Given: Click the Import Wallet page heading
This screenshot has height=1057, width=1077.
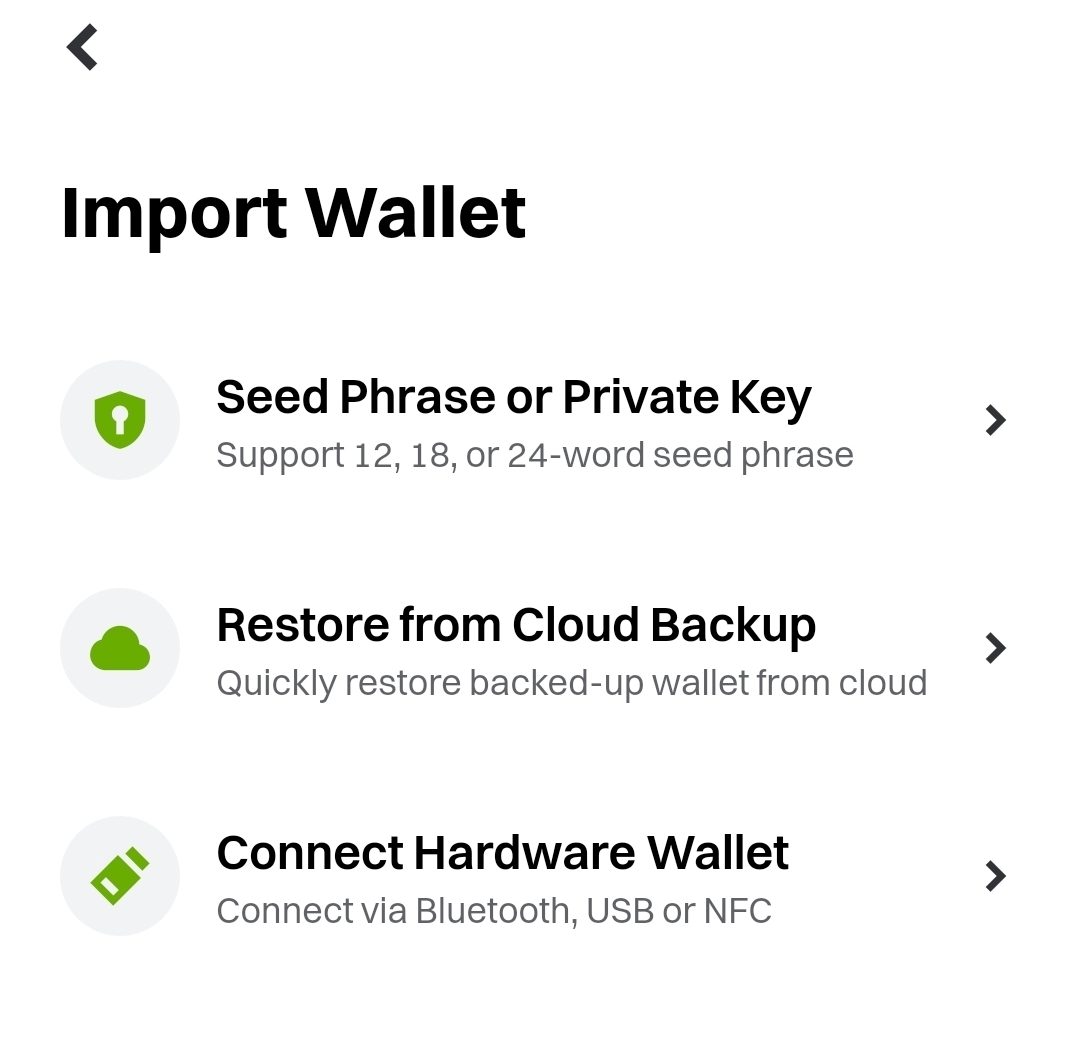Looking at the screenshot, I should [x=293, y=212].
